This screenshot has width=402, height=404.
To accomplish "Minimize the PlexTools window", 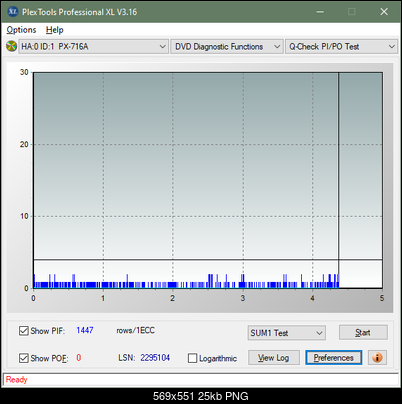I will pos(320,12).
